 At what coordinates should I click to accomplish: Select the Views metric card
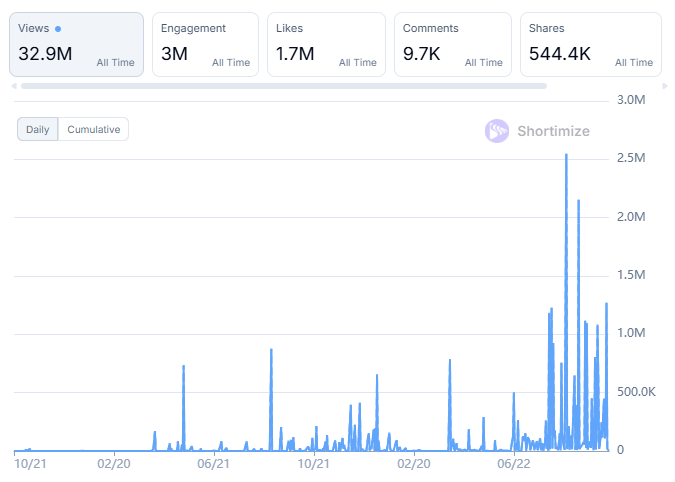click(x=76, y=45)
